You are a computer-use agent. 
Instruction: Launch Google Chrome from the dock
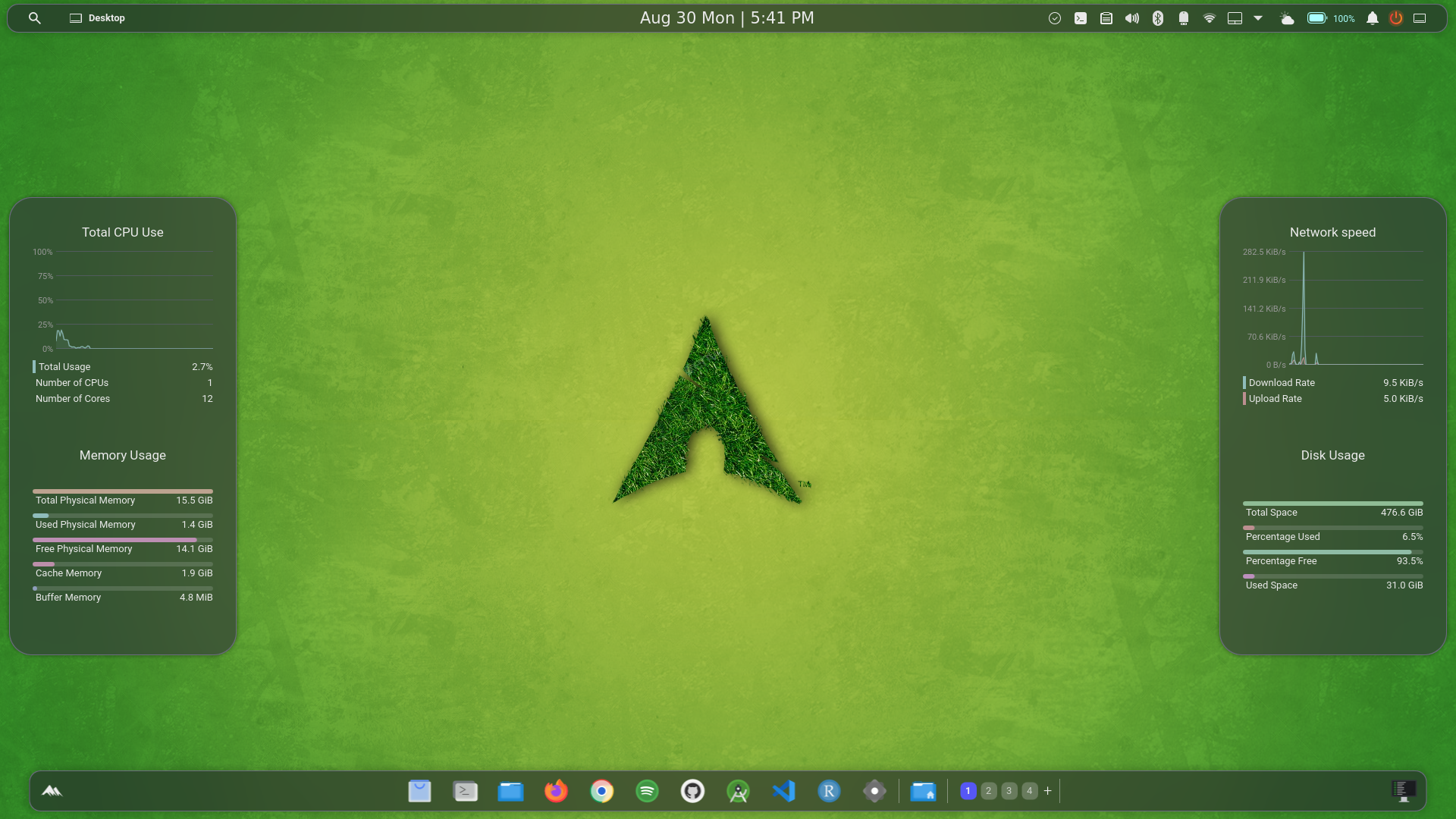601,791
